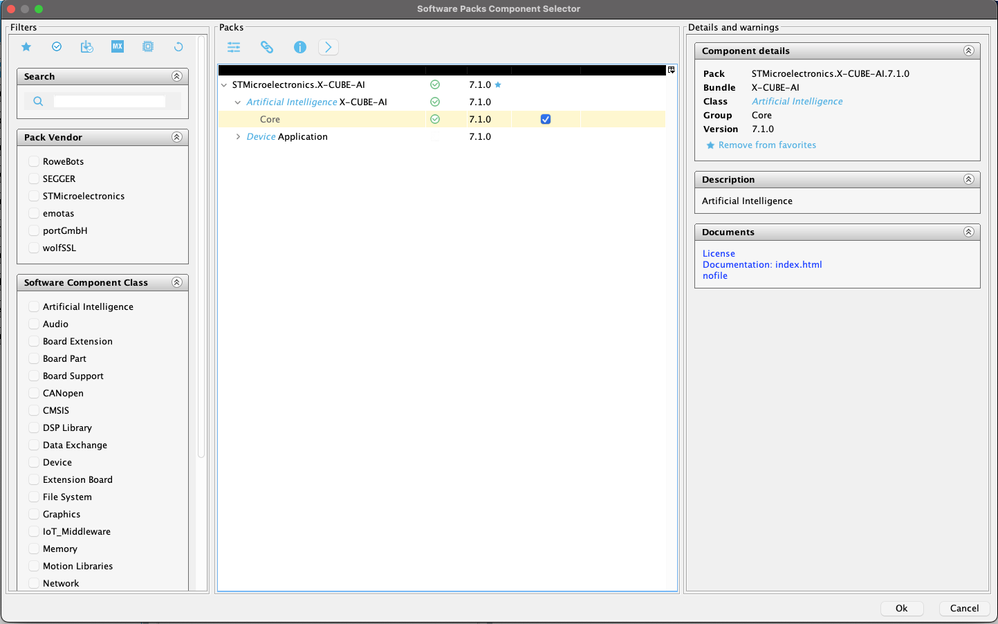The image size is (998, 624).
Task: Tick the Motion Libraries checkbox
Action: [34, 566]
